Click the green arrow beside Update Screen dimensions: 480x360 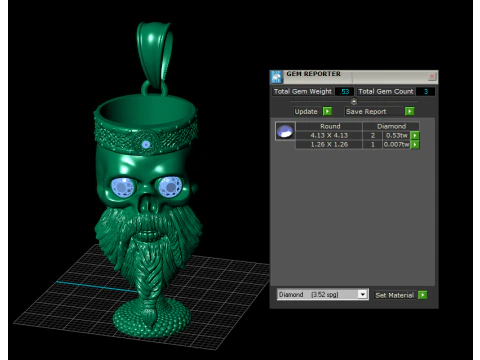point(328,111)
